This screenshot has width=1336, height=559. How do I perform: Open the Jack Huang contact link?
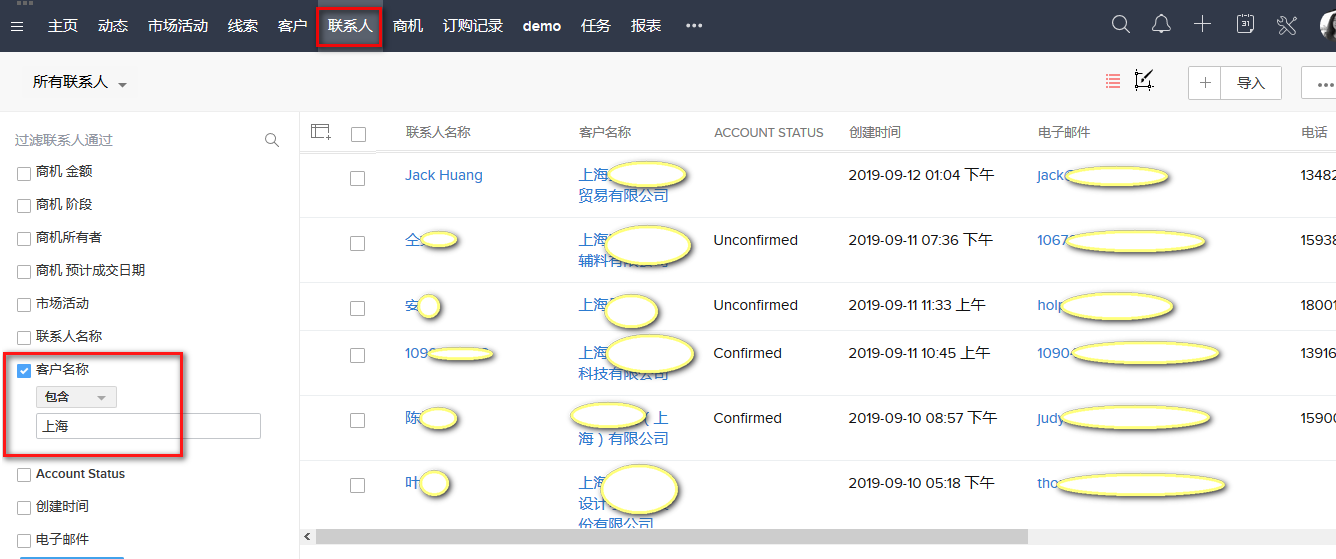pos(443,175)
